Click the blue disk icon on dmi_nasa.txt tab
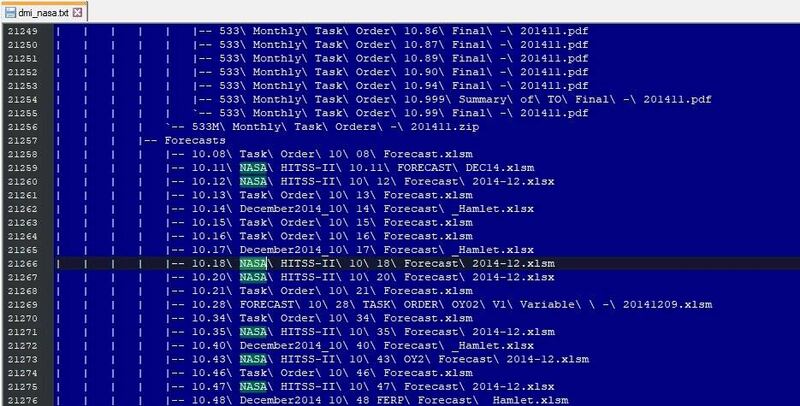This screenshot has height=406, width=800. pyautogui.click(x=10, y=12)
